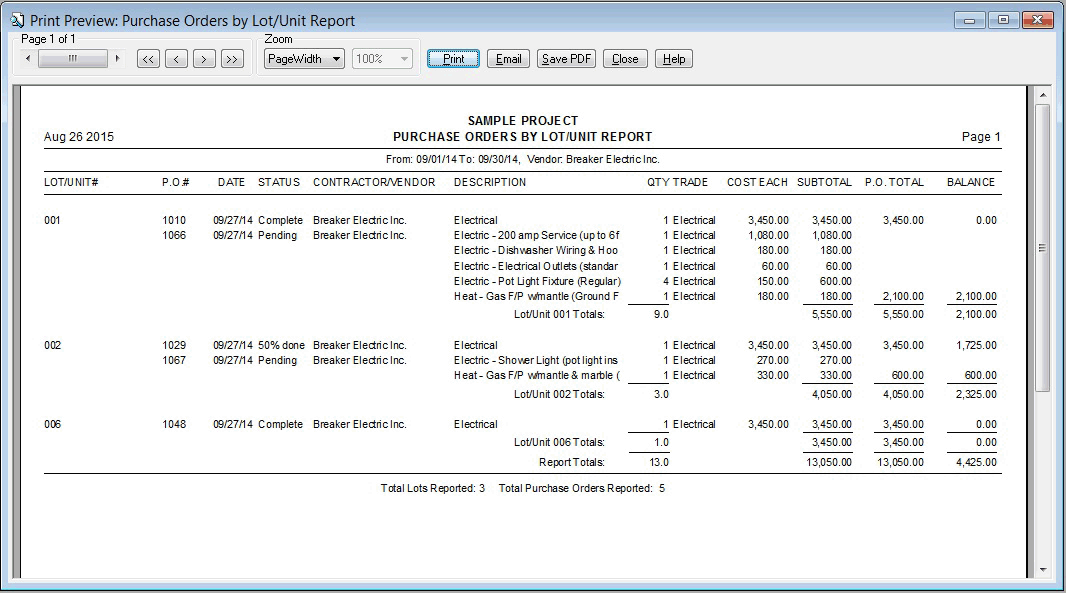
Task: Click the vertical scrollbar thumb
Action: [x=1043, y=248]
